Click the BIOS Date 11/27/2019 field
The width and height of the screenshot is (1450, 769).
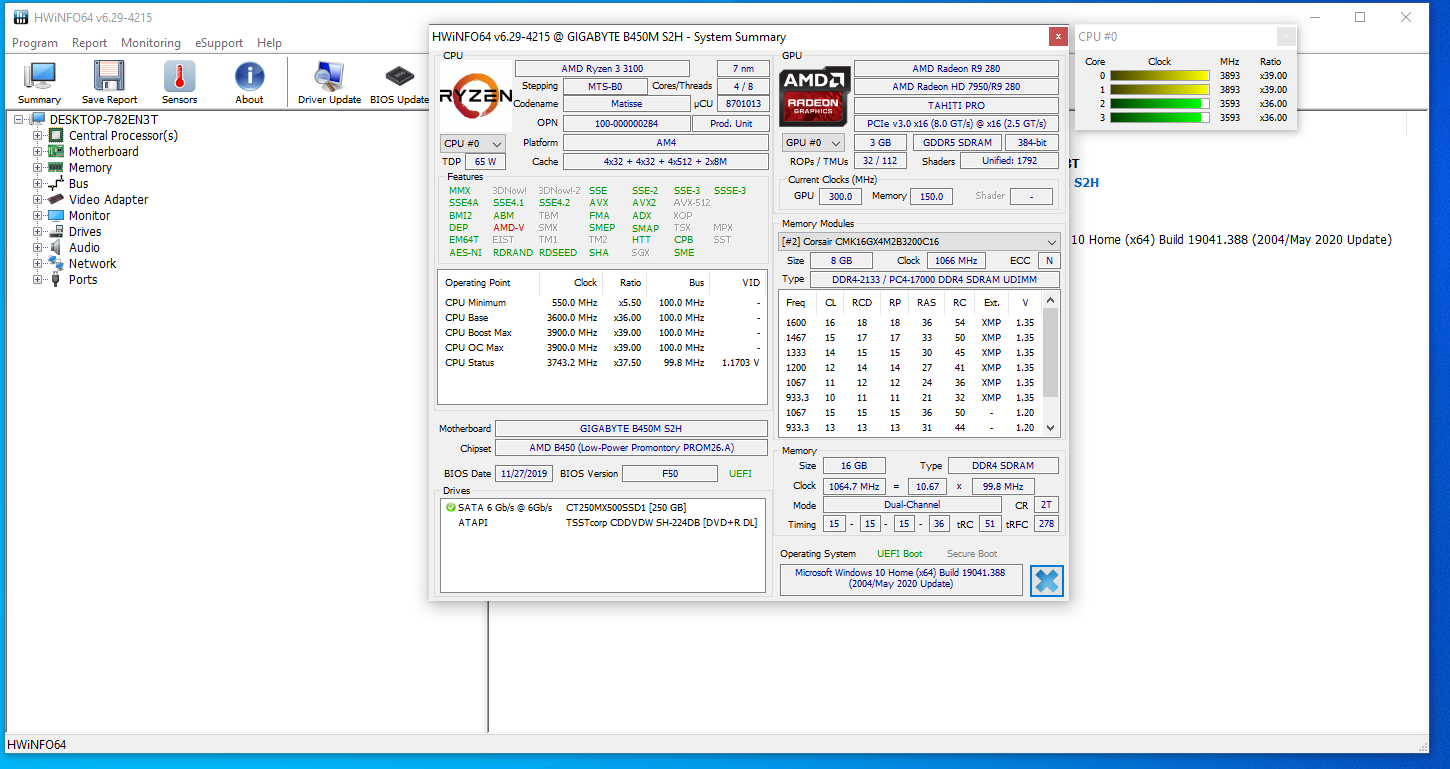[523, 474]
